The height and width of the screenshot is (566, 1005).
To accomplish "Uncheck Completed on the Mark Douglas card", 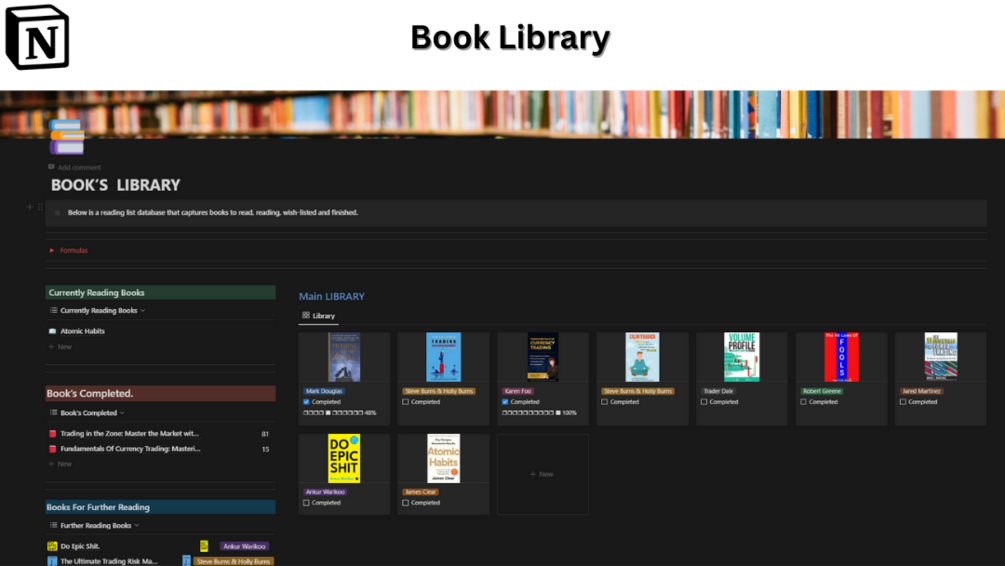I will [306, 402].
